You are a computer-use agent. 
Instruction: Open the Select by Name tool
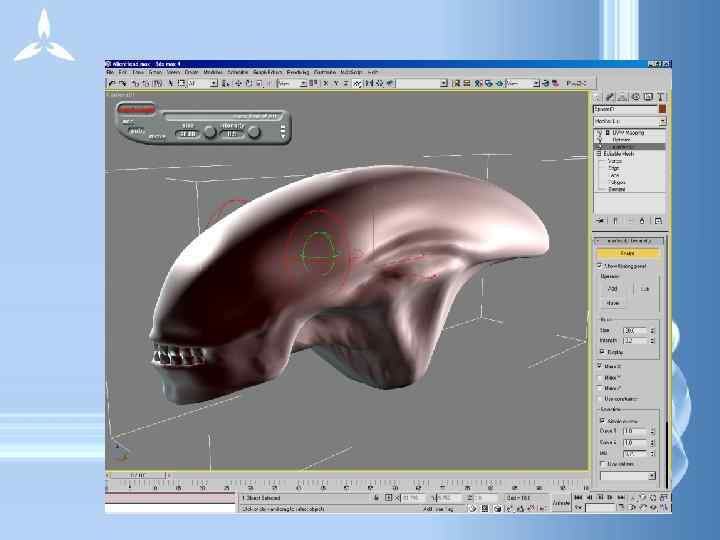click(x=225, y=84)
